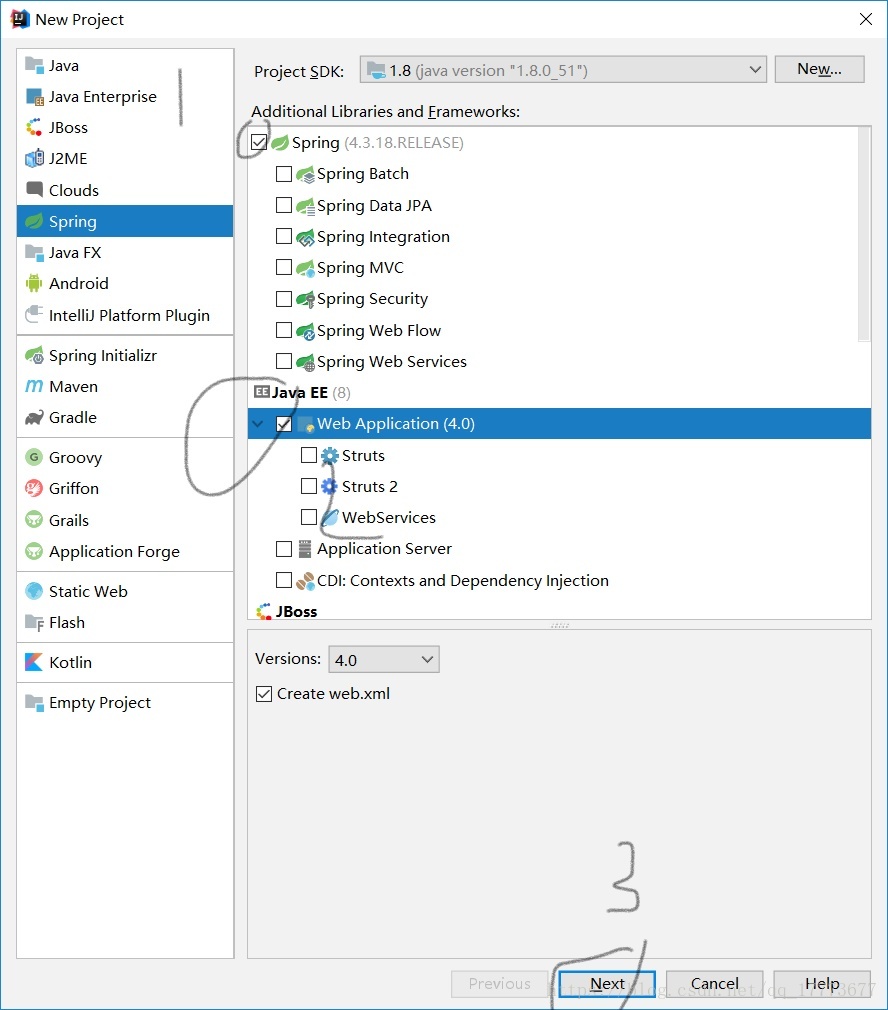Image resolution: width=888 pixels, height=1010 pixels.
Task: Enable the Spring Data JPA checkbox
Action: coord(283,205)
